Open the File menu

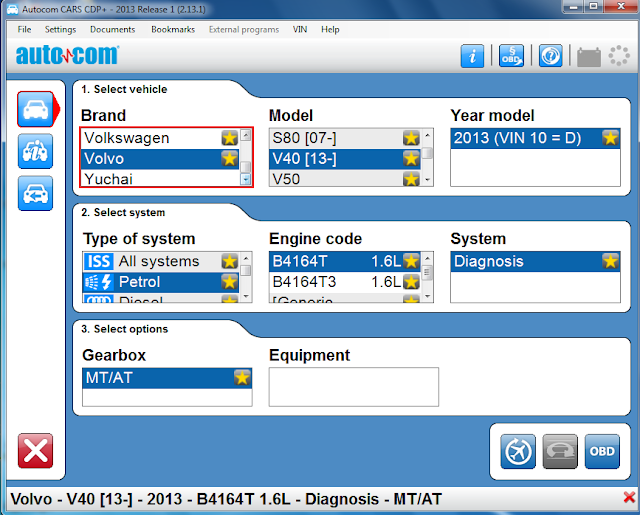click(x=24, y=29)
